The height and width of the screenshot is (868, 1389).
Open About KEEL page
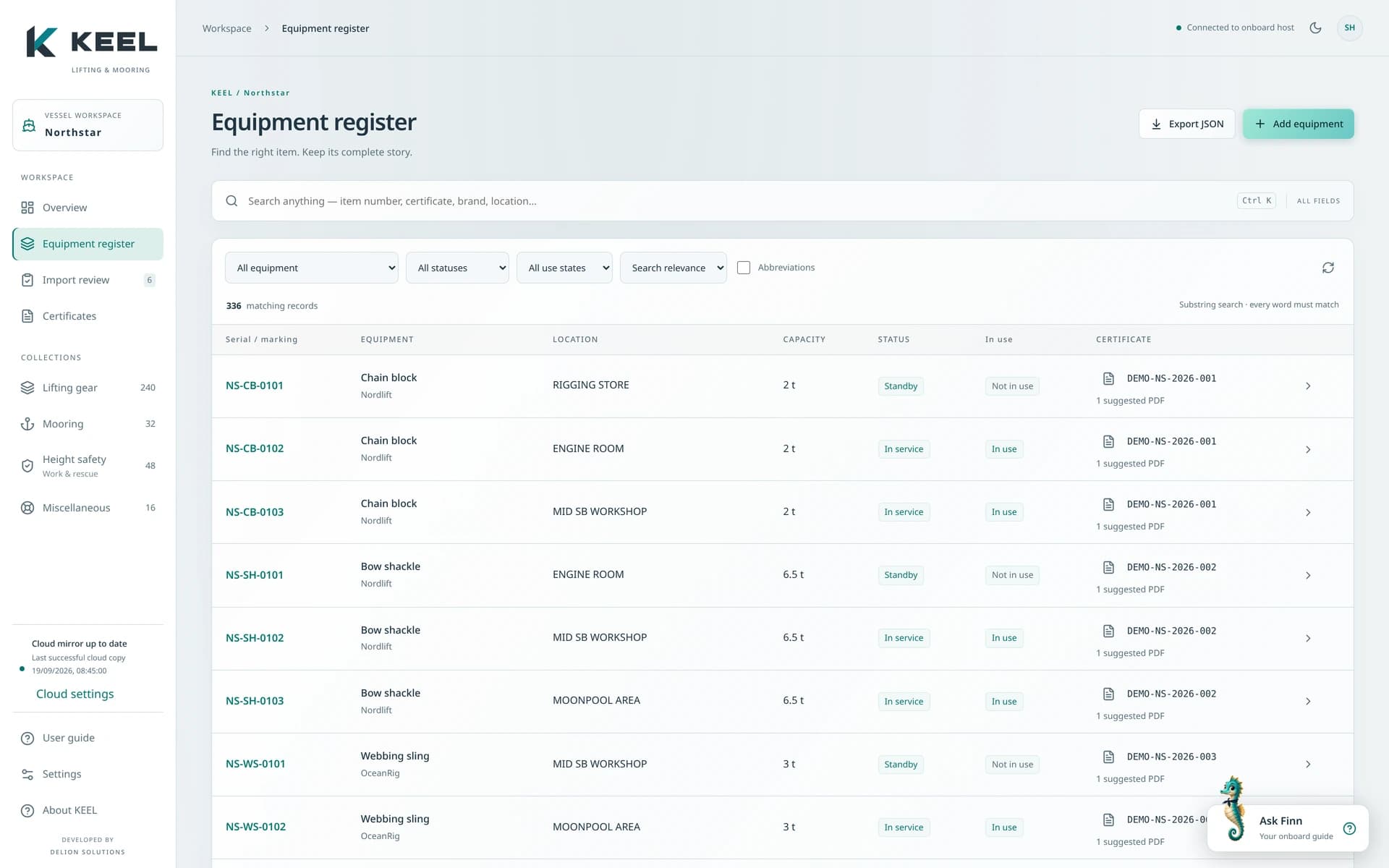[88, 810]
